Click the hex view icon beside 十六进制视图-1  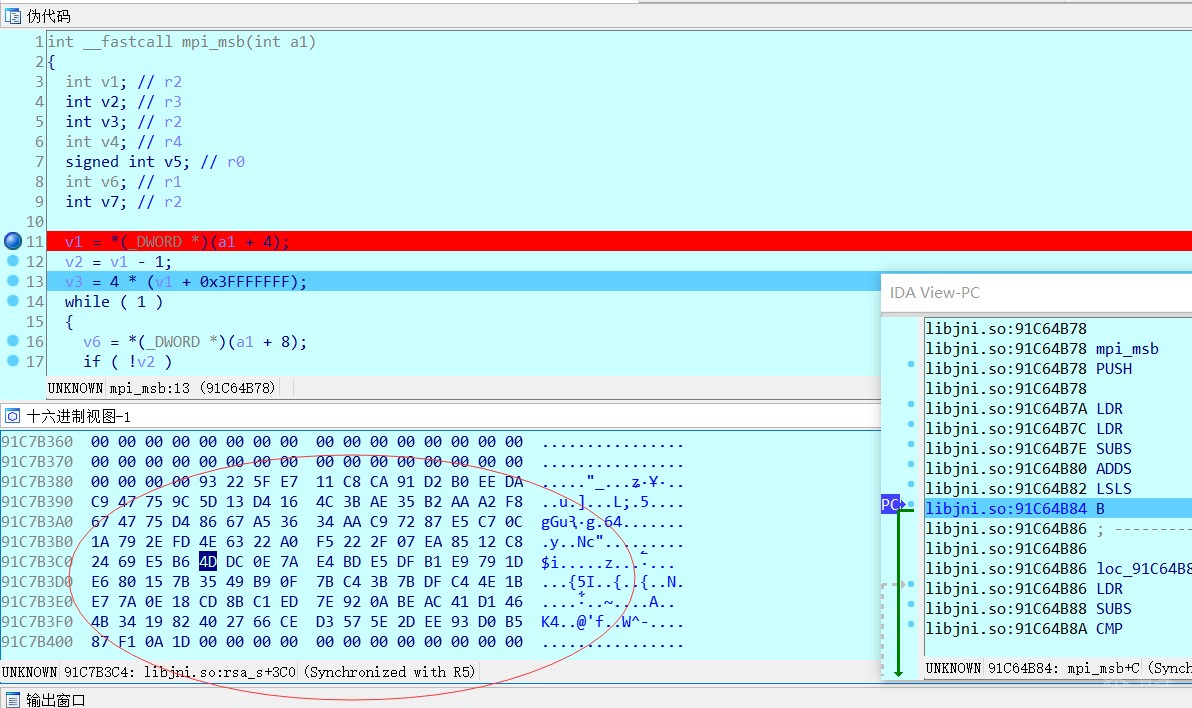(13, 416)
